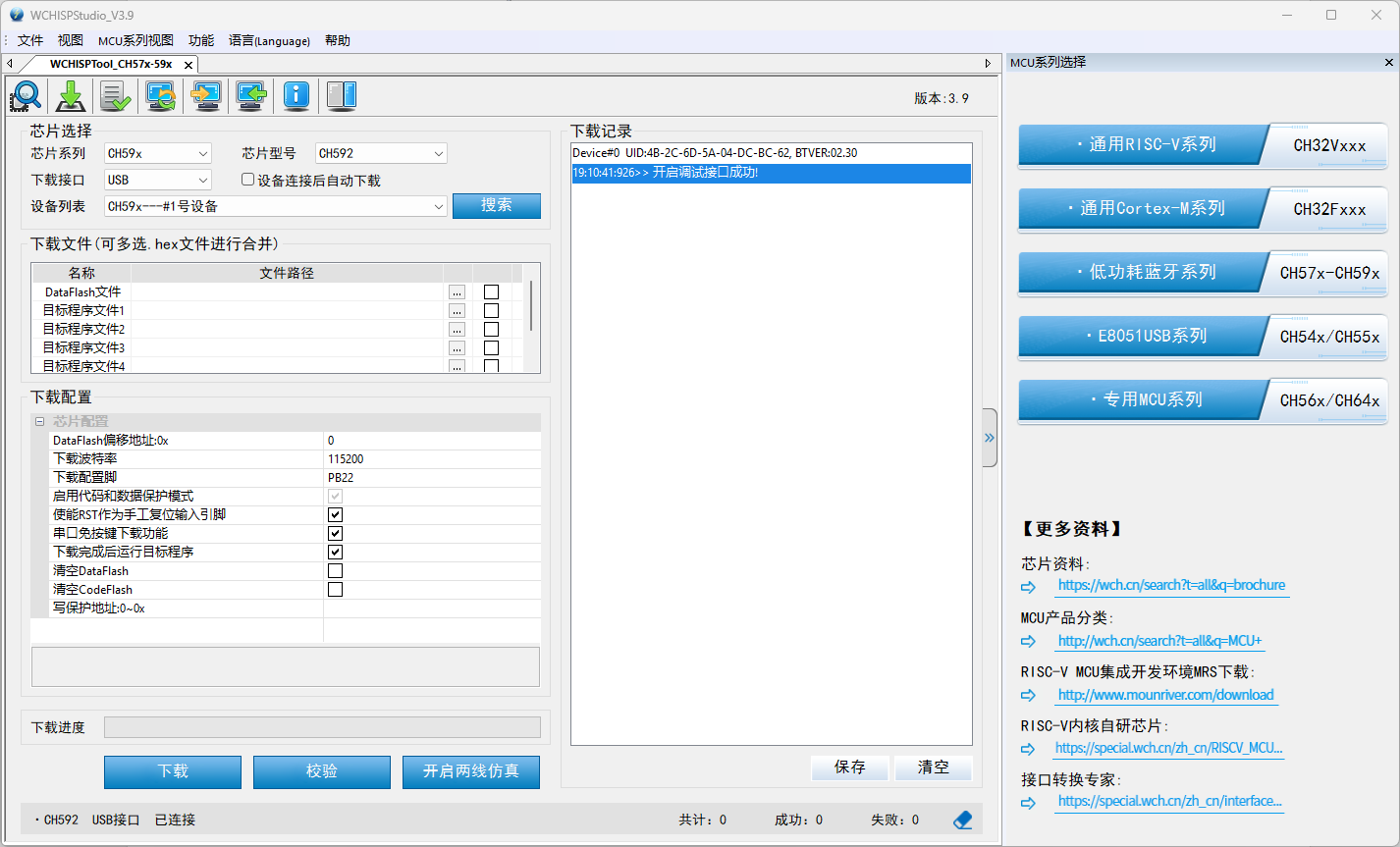Click the 校验 button
Image resolution: width=1400 pixels, height=847 pixels.
click(x=322, y=771)
